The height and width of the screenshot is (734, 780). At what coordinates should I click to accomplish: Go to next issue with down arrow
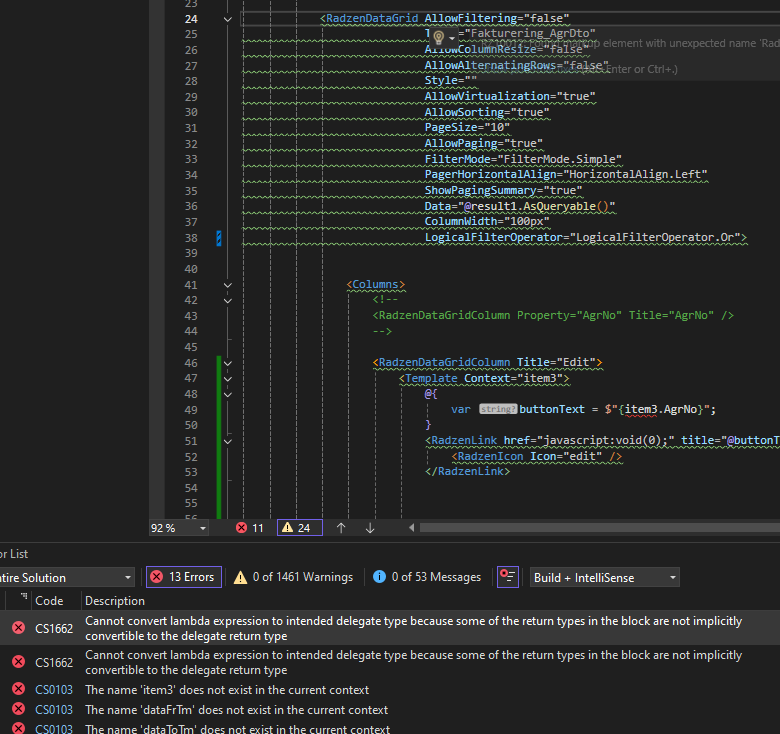point(370,528)
